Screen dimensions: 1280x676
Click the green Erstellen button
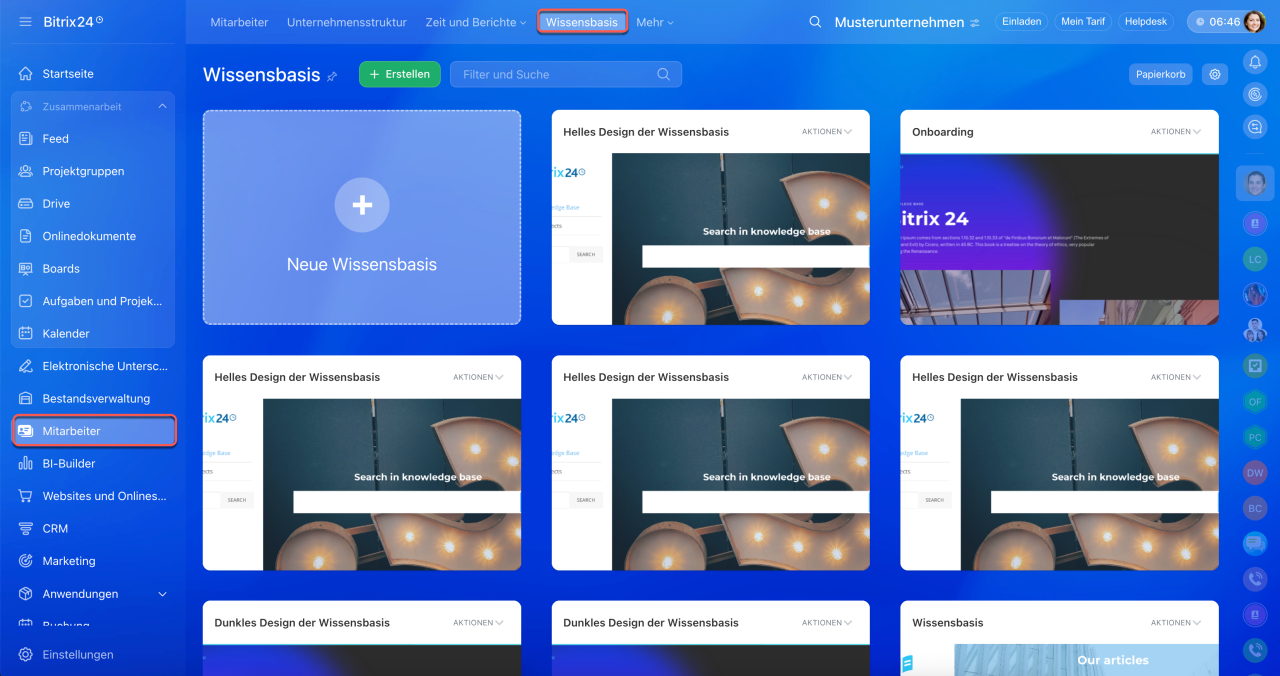400,74
